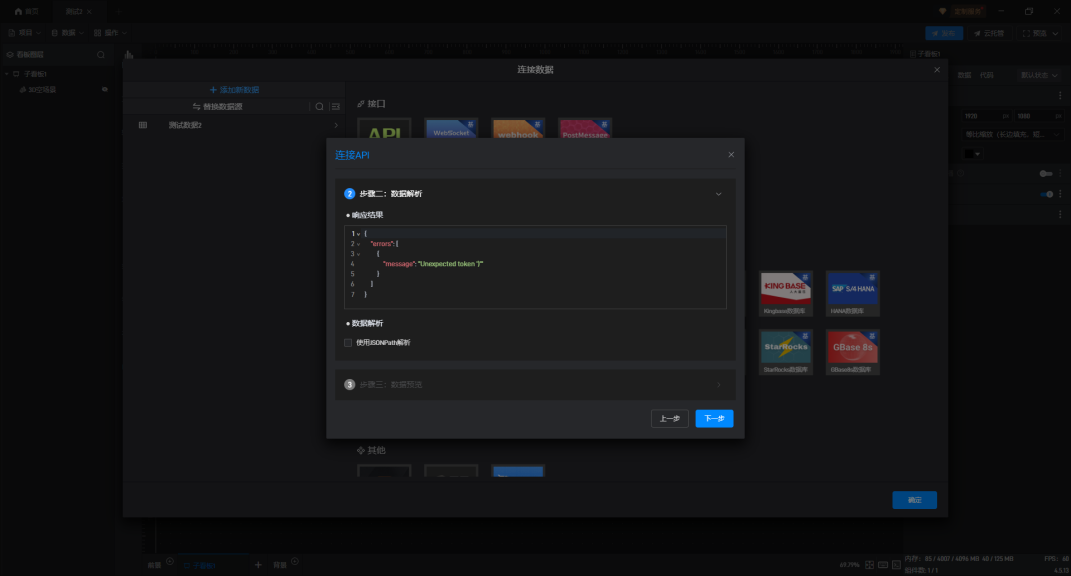This screenshot has width=1071, height=576.
Task: Switch to the 代码 tab in right panel
Action: coord(986,75)
